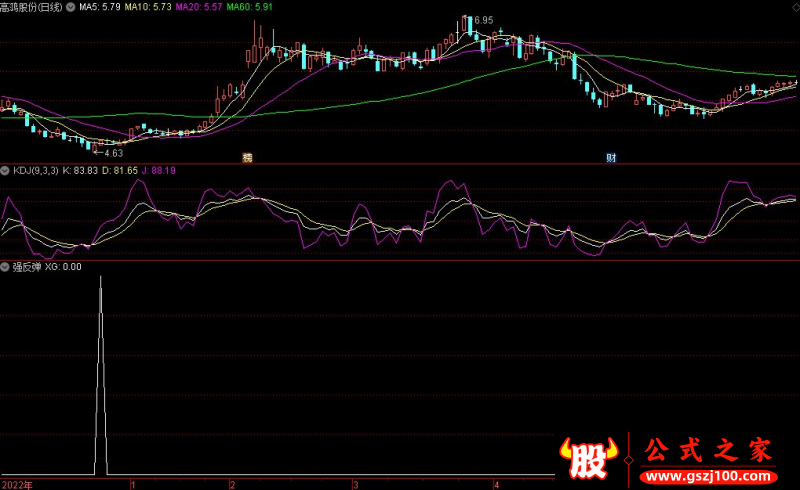Click the 强反弹 indicator name
The image size is (800, 490).
(x=25, y=267)
